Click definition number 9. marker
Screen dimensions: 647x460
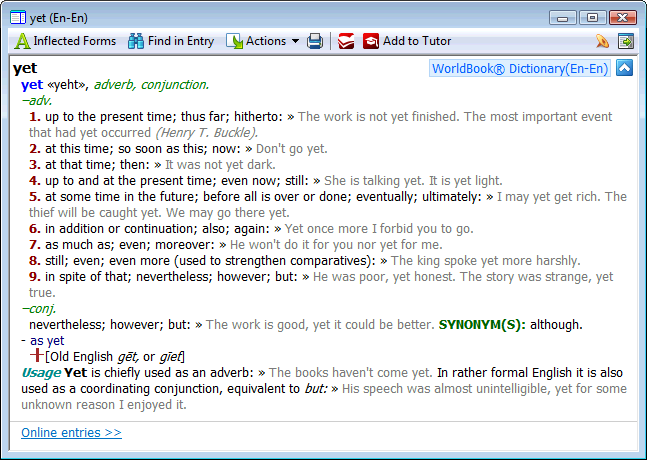[35, 277]
